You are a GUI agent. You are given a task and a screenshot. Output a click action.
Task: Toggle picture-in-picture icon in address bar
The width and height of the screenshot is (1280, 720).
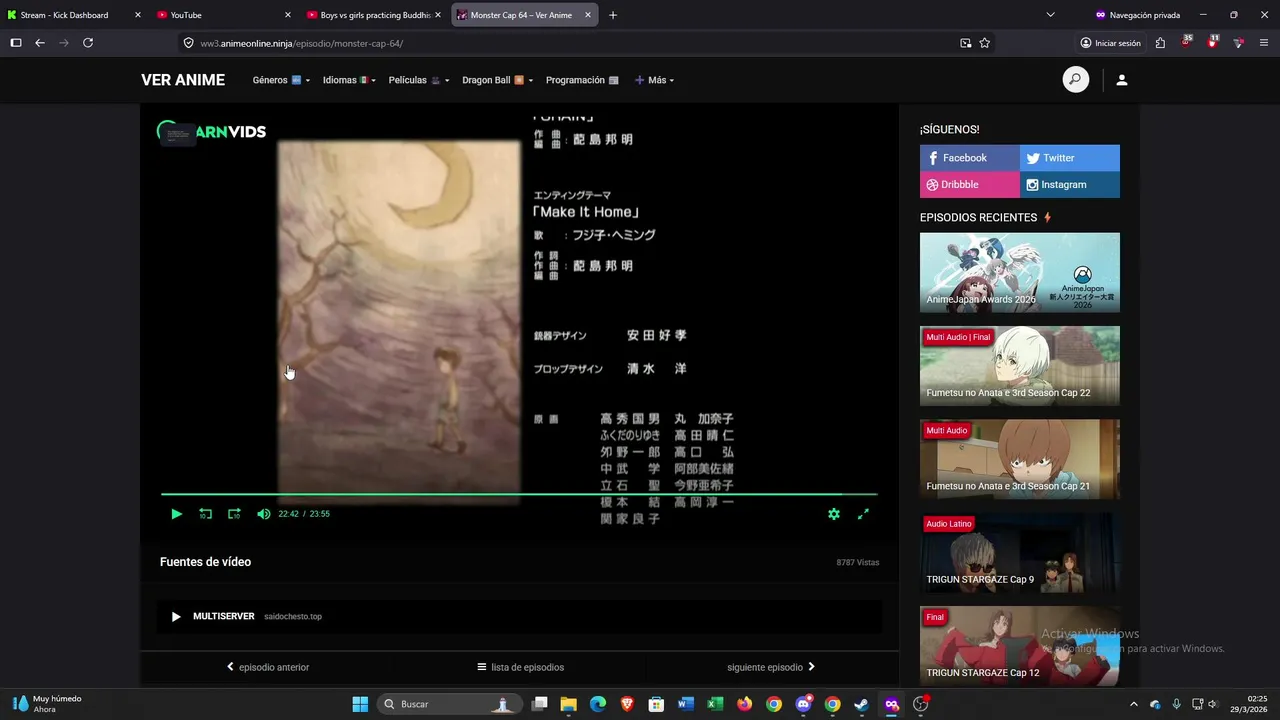[x=965, y=43]
